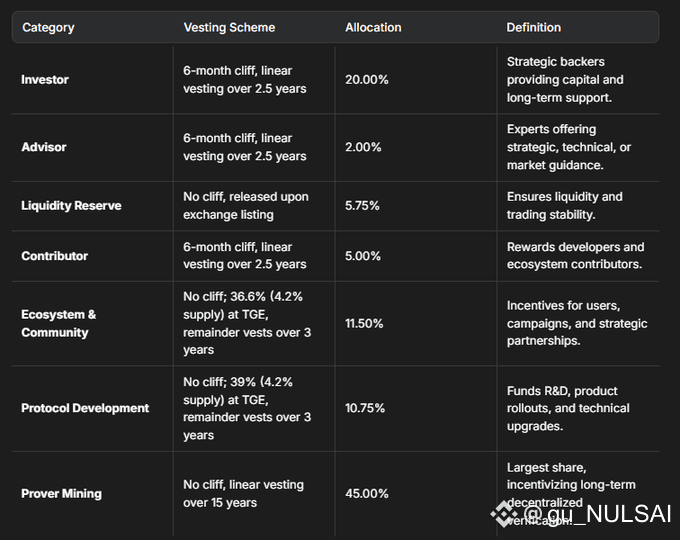
Task: Select the Vesting Scheme column header
Action: pyautogui.click(x=229, y=27)
